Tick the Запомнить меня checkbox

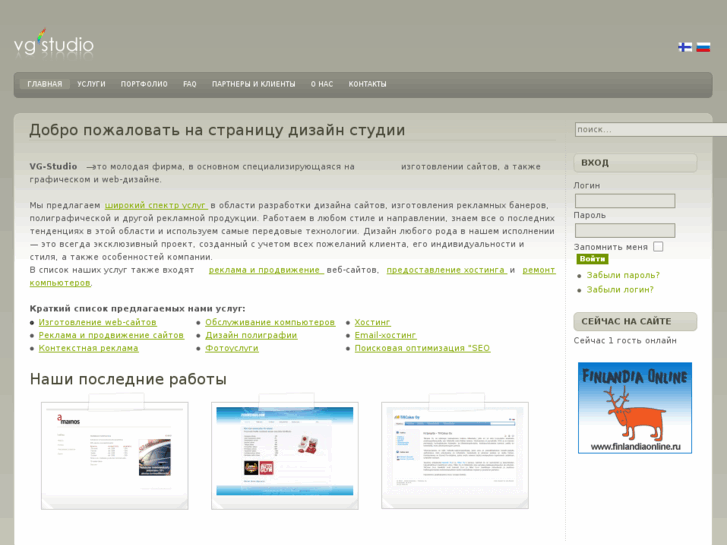tap(658, 246)
